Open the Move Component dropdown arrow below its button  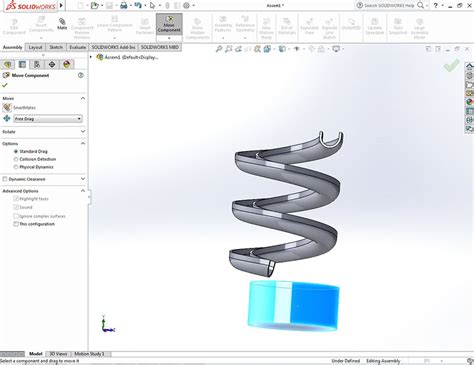(x=169, y=38)
